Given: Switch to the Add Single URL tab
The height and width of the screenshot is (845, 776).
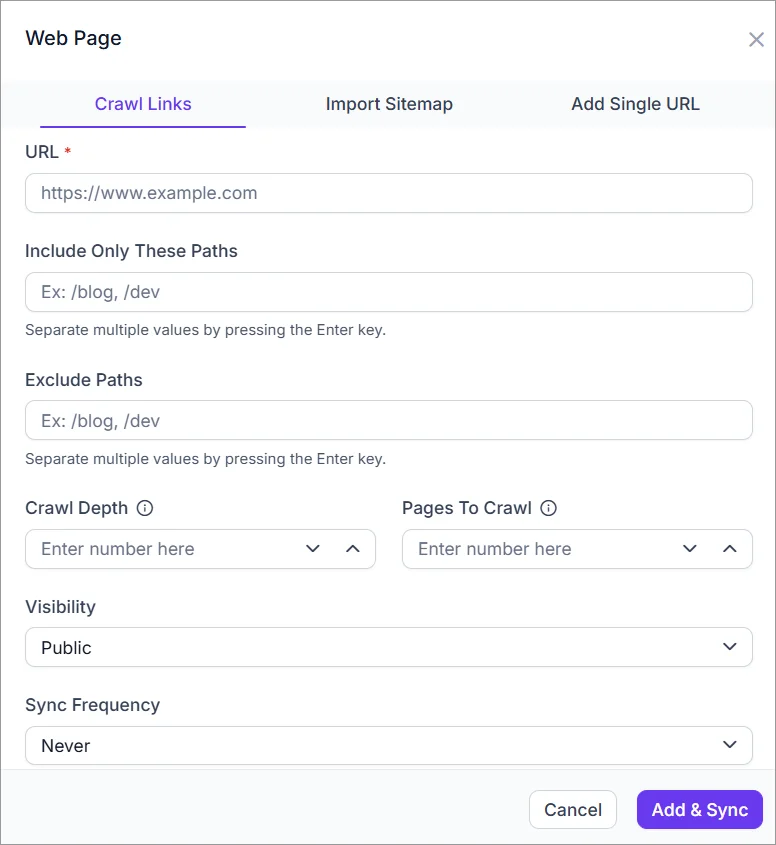Looking at the screenshot, I should [x=635, y=104].
